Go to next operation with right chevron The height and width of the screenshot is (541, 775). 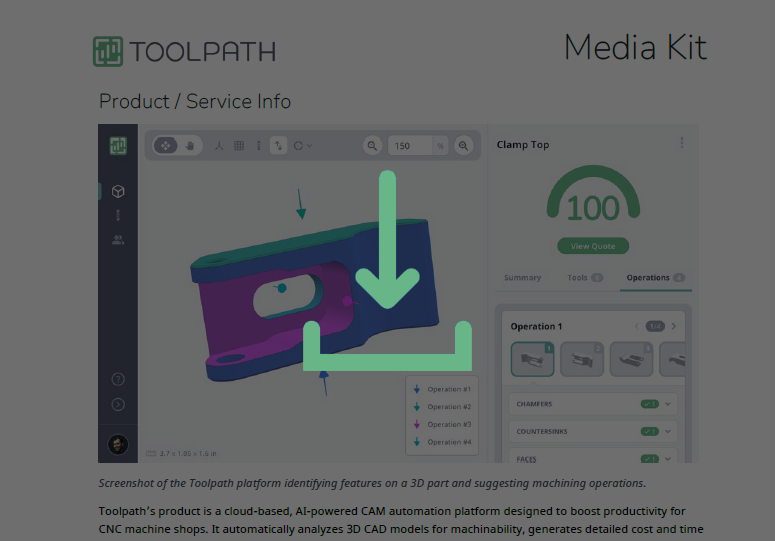click(674, 327)
